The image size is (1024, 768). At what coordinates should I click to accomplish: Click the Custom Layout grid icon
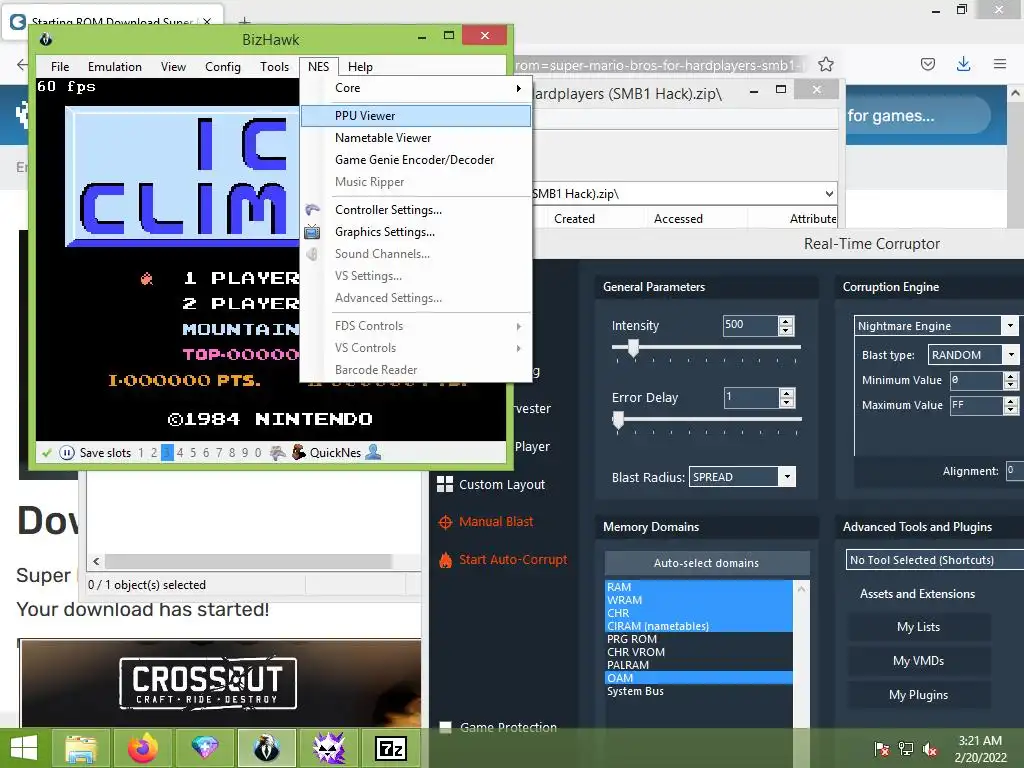pos(445,484)
